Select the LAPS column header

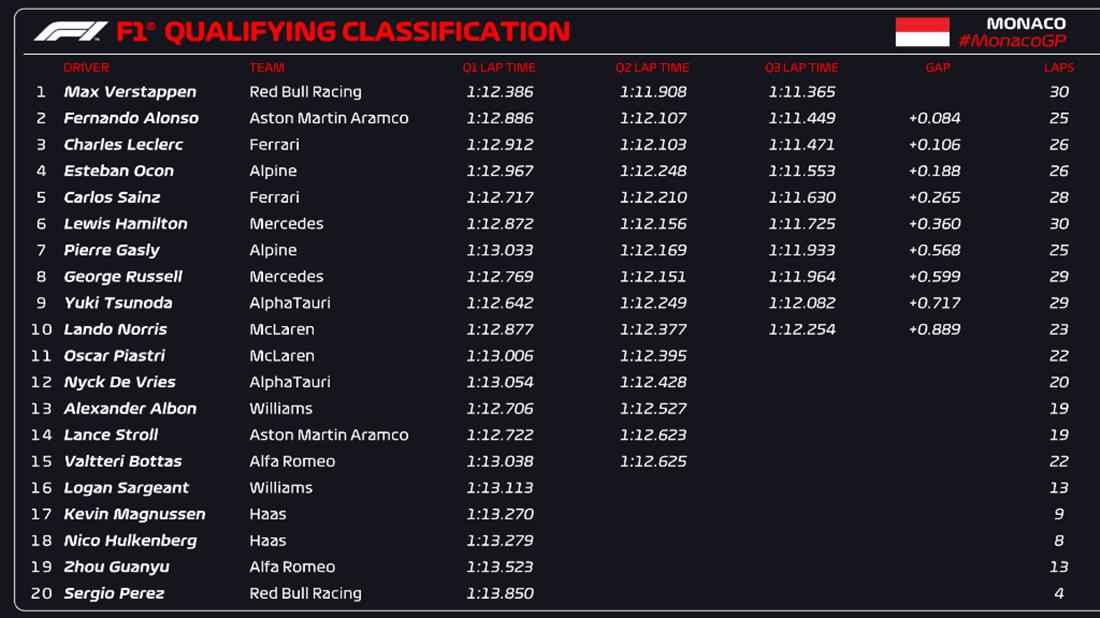click(x=1059, y=68)
